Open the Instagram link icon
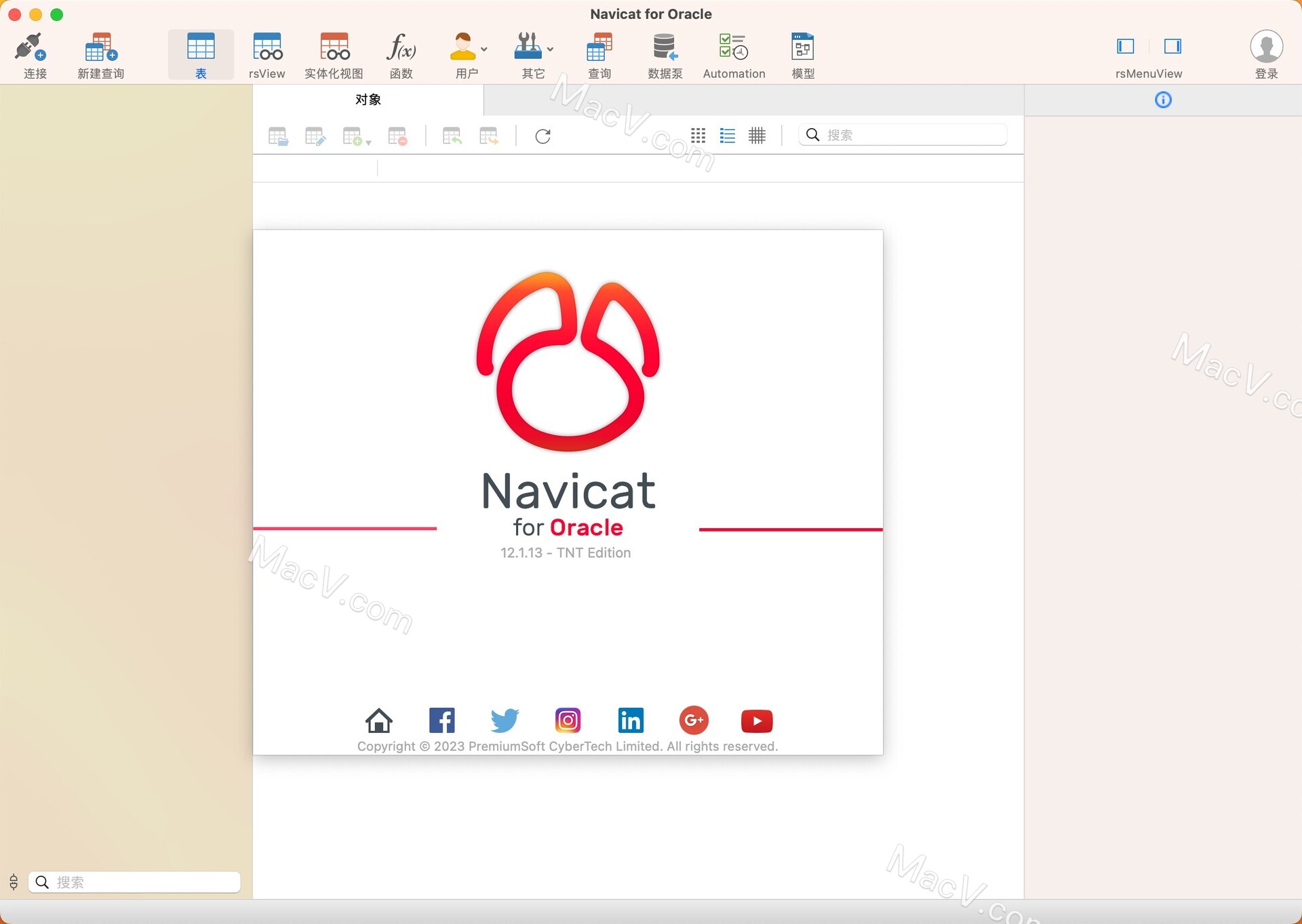 coord(568,720)
